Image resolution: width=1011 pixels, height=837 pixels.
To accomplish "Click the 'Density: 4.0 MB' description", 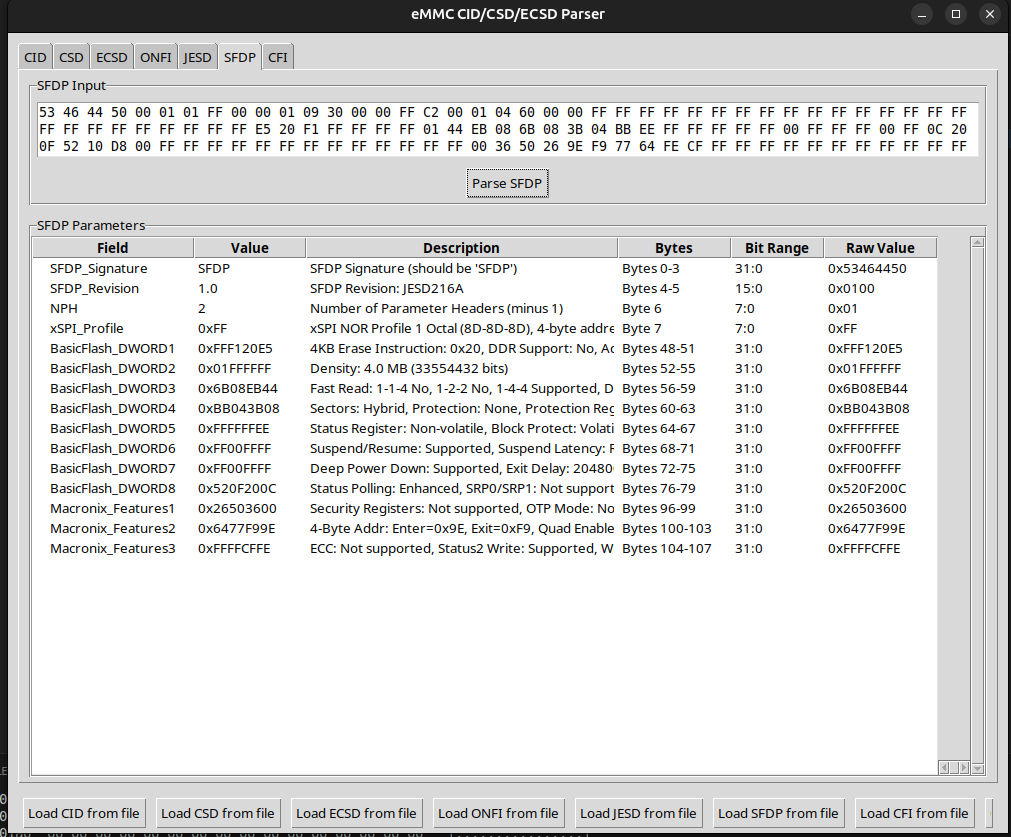I will [x=409, y=368].
